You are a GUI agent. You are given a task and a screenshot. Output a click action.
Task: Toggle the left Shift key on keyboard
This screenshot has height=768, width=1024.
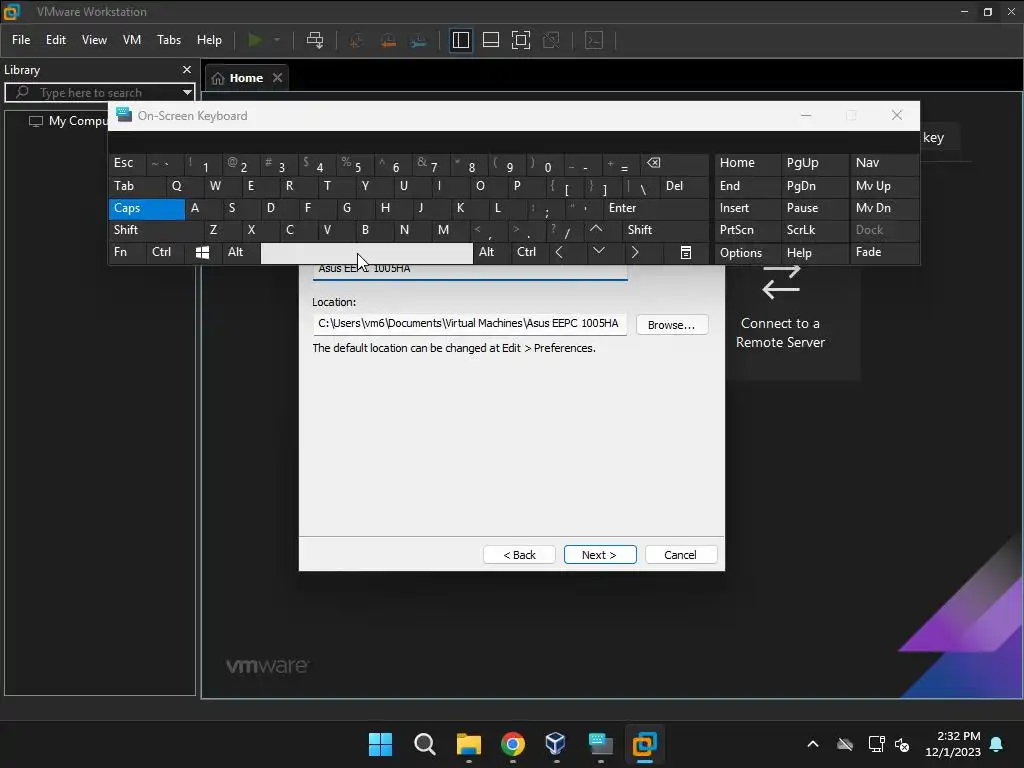coord(155,230)
